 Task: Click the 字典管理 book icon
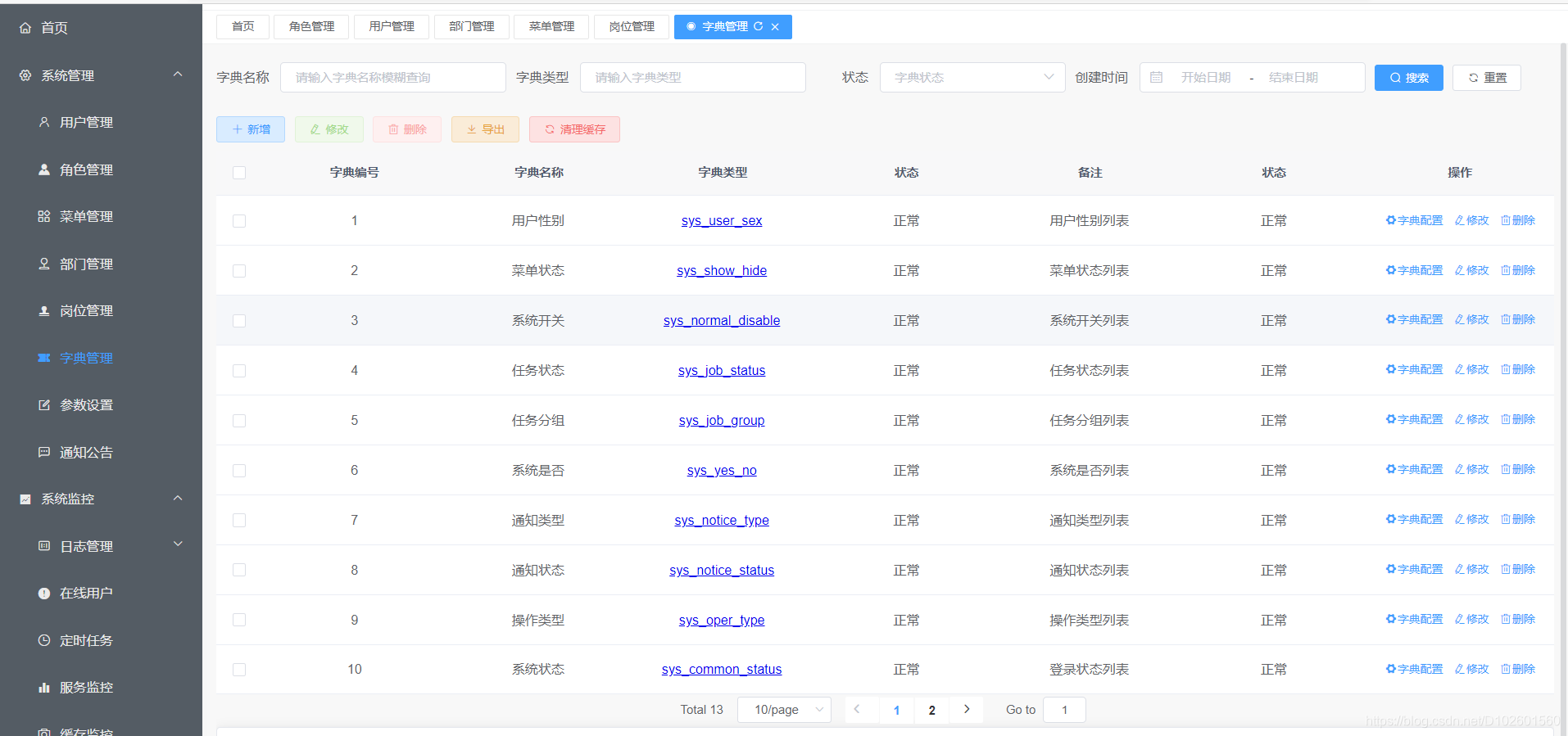pos(44,358)
